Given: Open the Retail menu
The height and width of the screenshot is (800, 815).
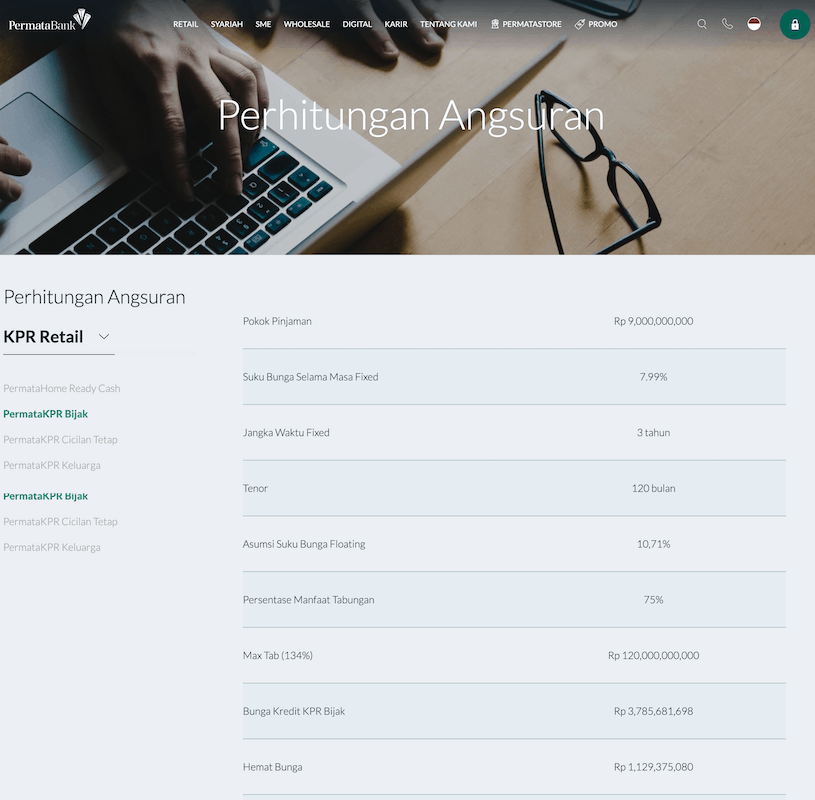Looking at the screenshot, I should (x=186, y=24).
